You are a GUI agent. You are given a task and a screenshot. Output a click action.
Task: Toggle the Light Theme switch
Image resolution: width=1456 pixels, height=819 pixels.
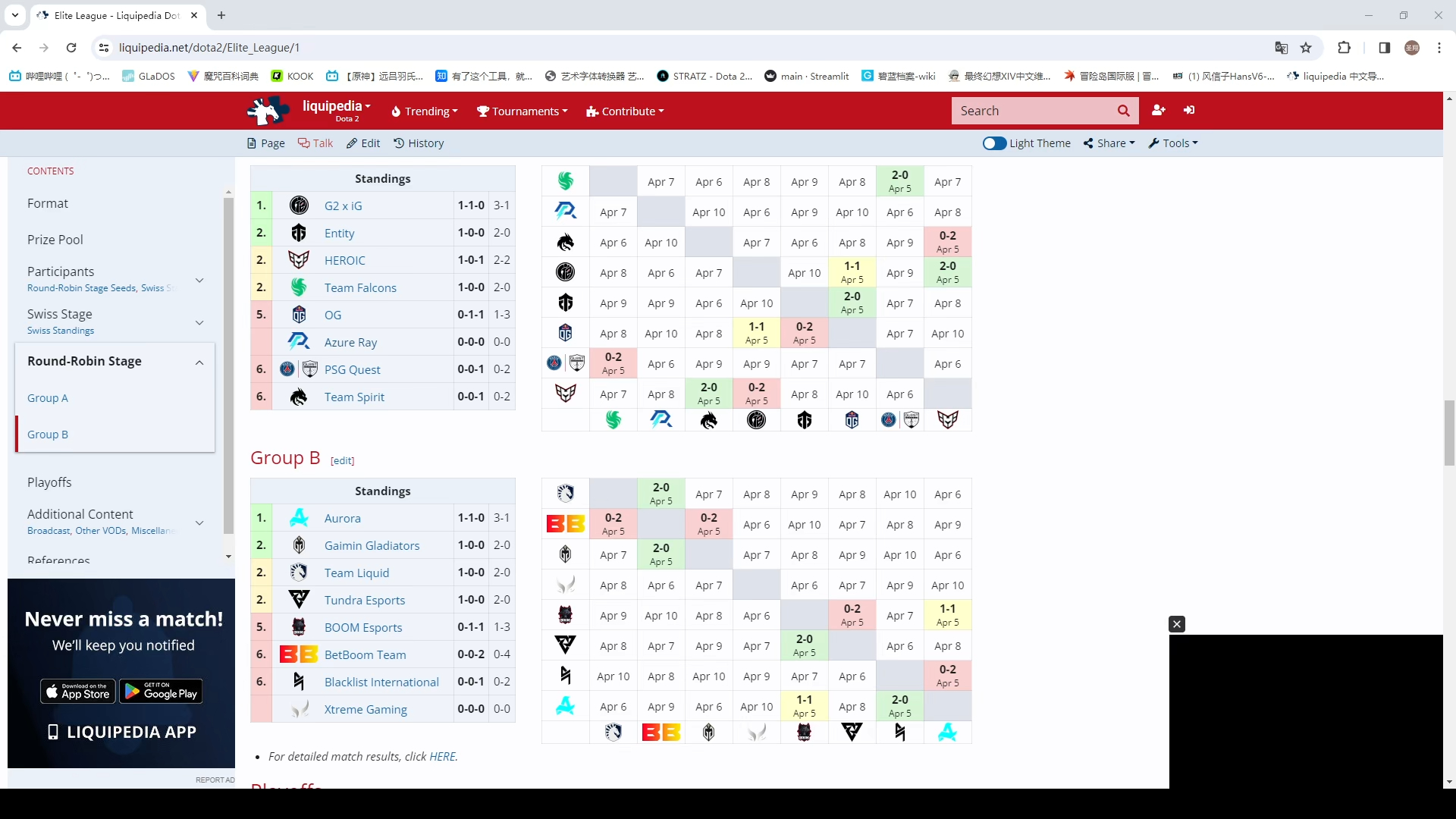[994, 143]
